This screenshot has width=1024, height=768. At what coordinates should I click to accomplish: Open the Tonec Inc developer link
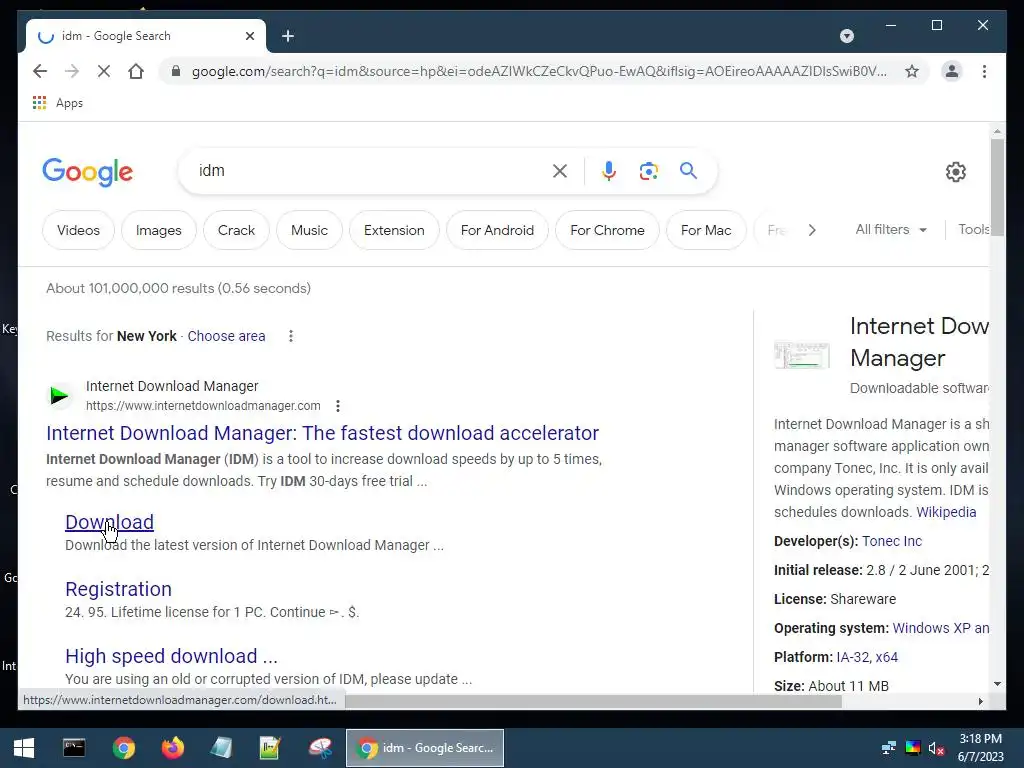892,541
